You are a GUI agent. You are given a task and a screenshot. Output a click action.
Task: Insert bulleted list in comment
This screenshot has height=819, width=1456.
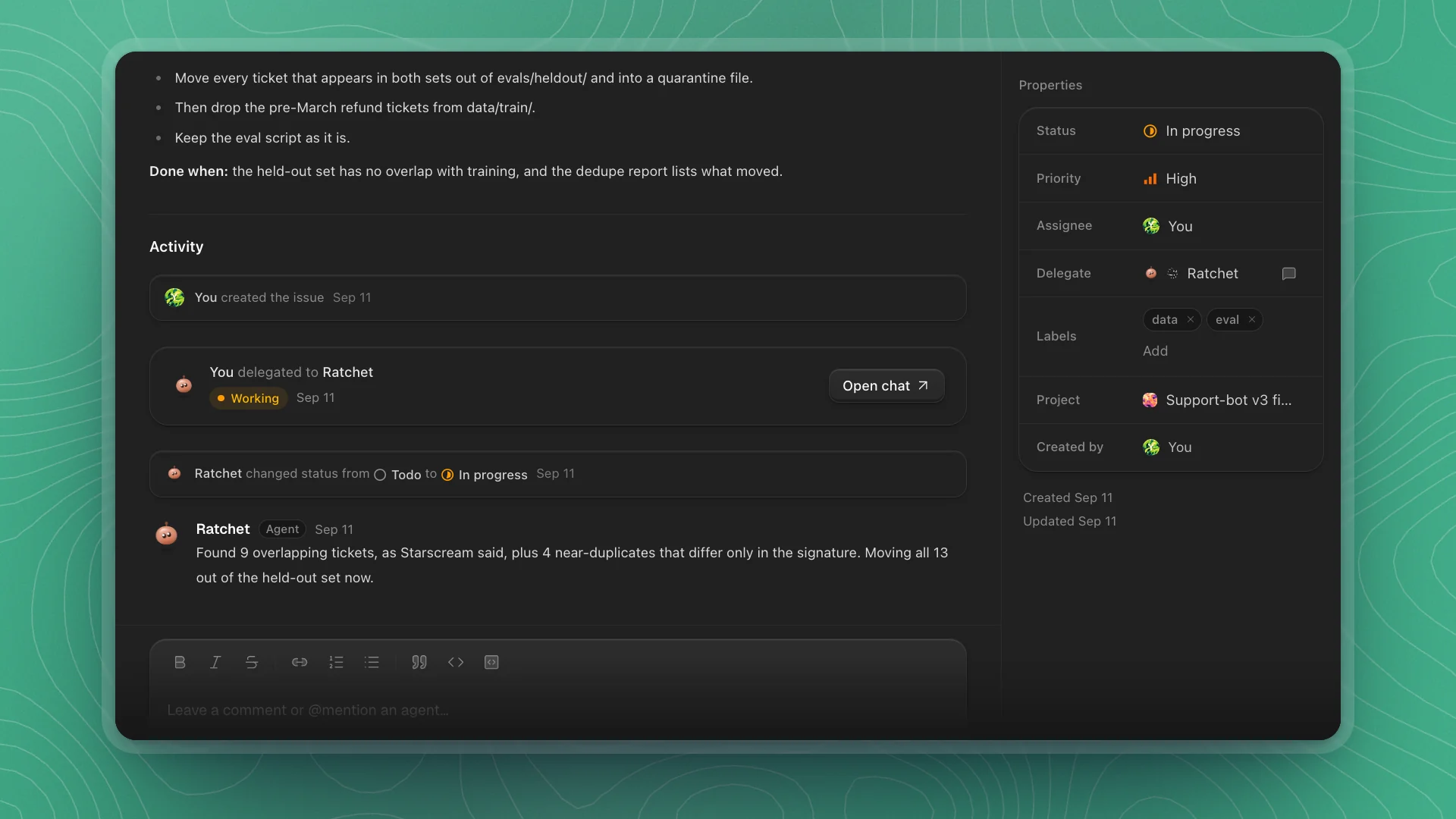click(372, 662)
